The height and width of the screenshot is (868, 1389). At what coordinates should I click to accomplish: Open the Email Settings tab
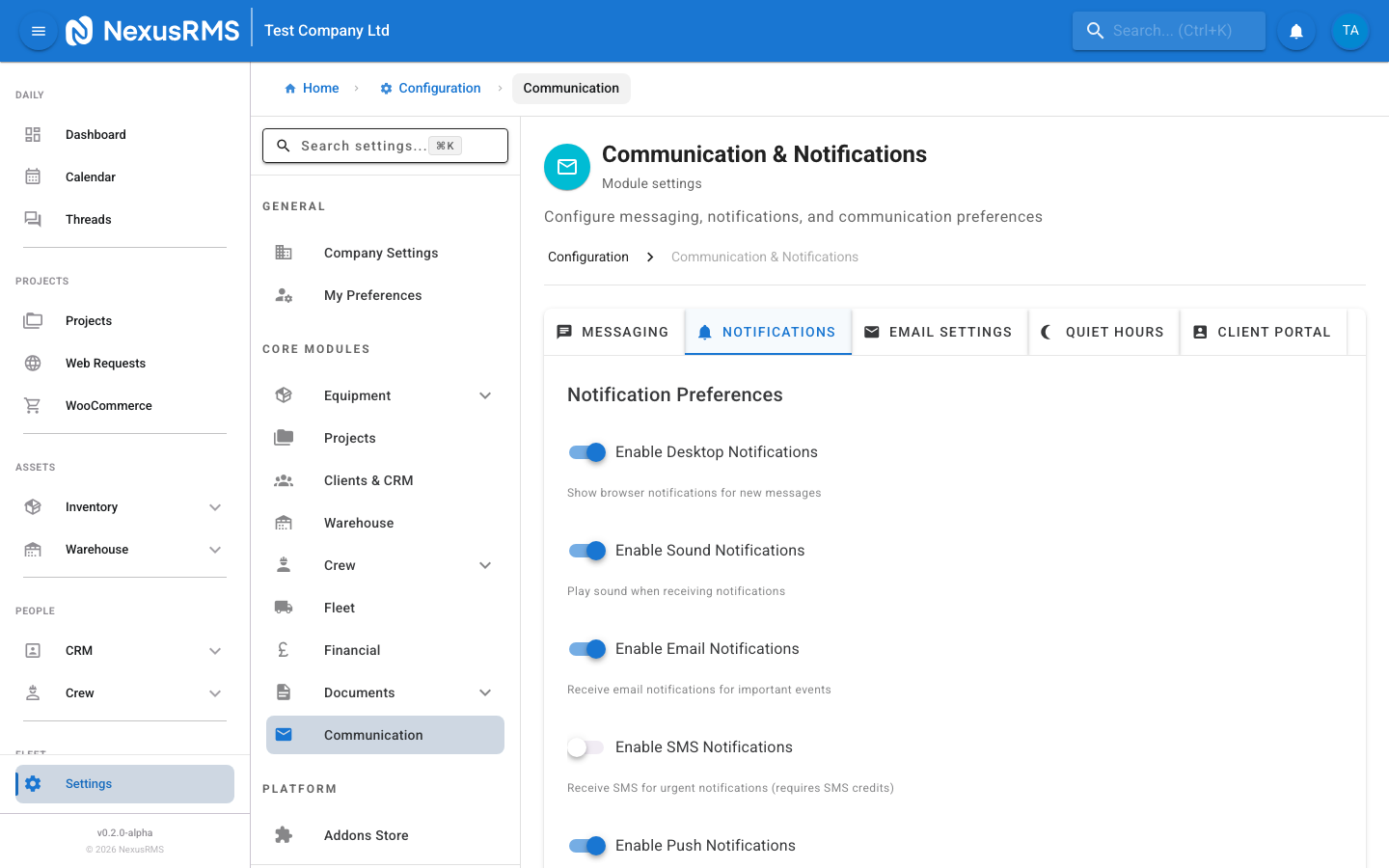click(938, 332)
